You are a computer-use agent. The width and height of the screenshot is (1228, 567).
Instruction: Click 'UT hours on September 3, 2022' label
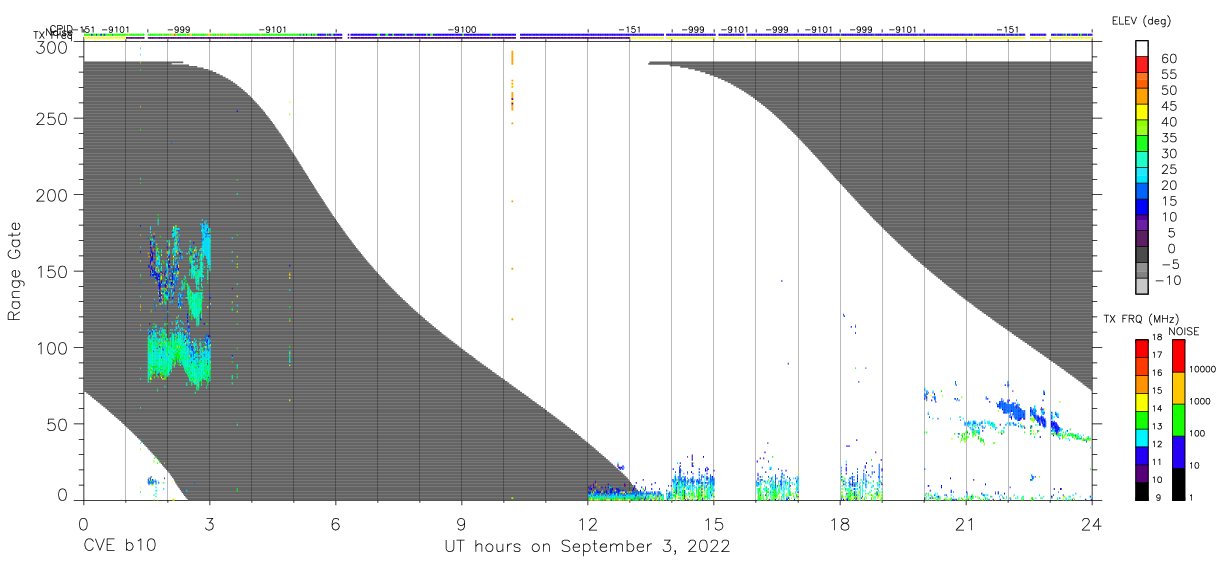(587, 547)
